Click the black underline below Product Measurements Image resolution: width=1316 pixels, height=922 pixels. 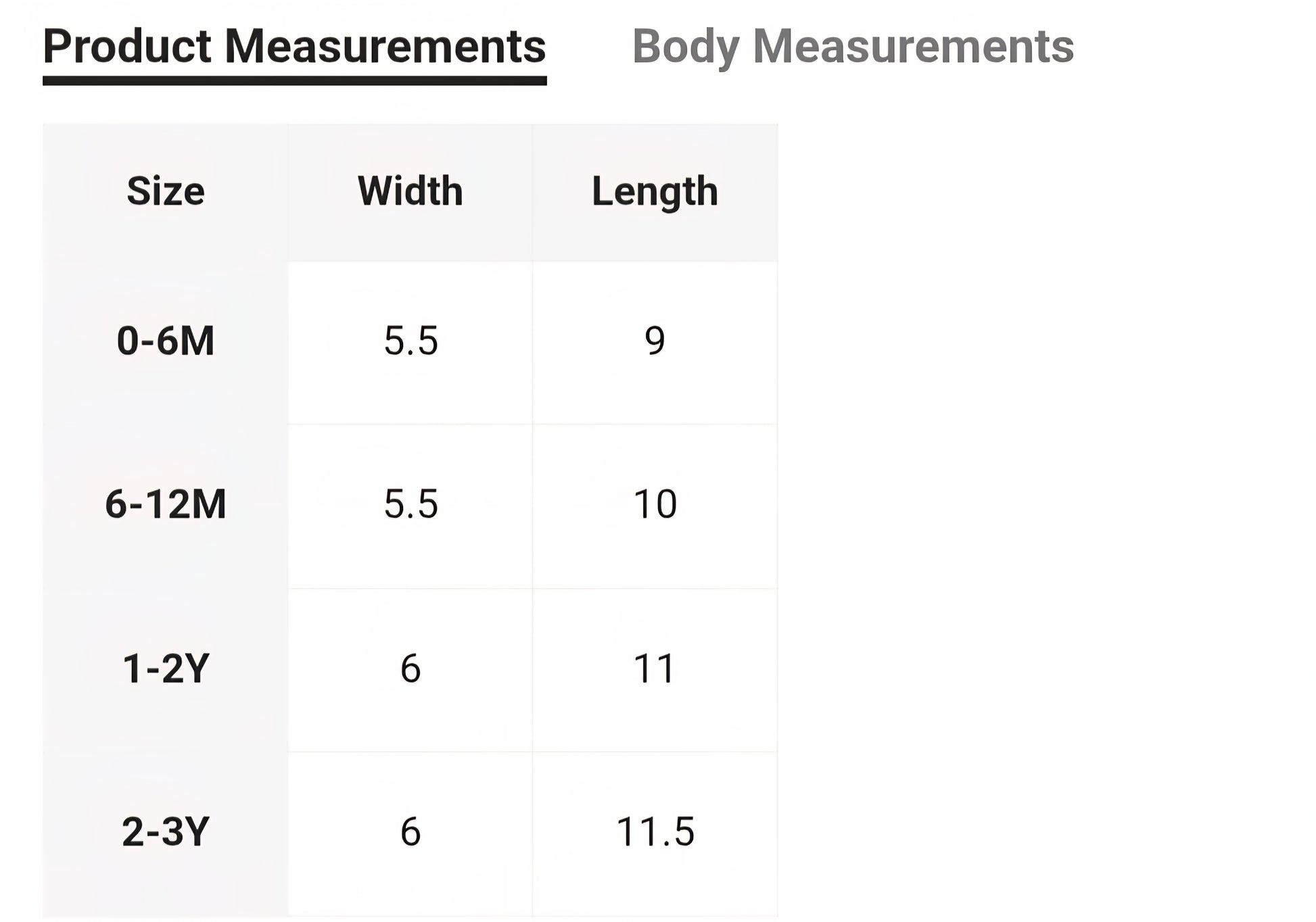point(294,81)
